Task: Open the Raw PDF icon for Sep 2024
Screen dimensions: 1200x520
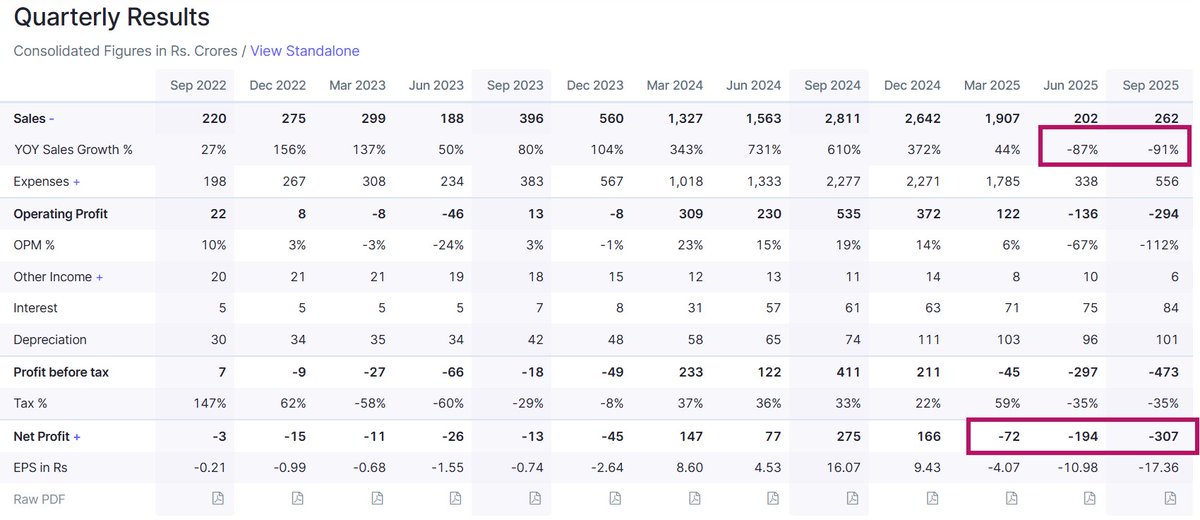Action: (x=852, y=498)
